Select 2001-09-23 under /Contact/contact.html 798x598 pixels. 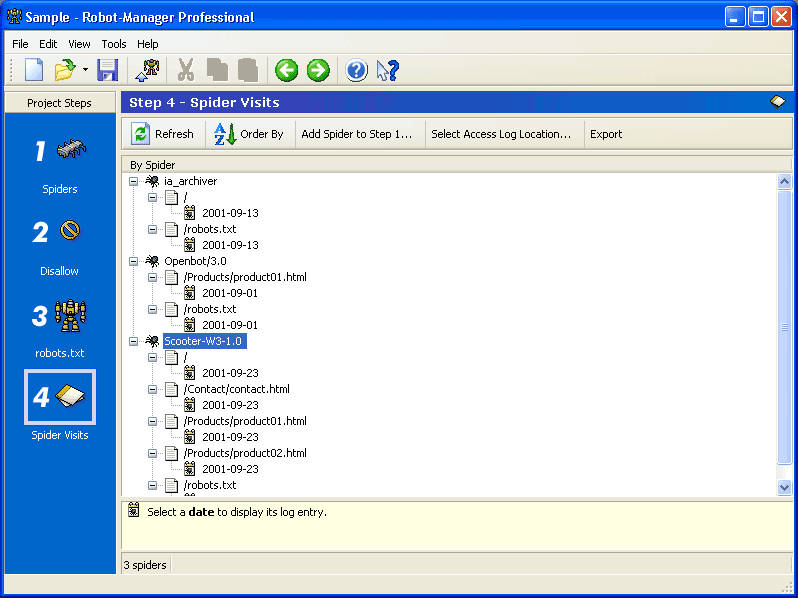(230, 405)
